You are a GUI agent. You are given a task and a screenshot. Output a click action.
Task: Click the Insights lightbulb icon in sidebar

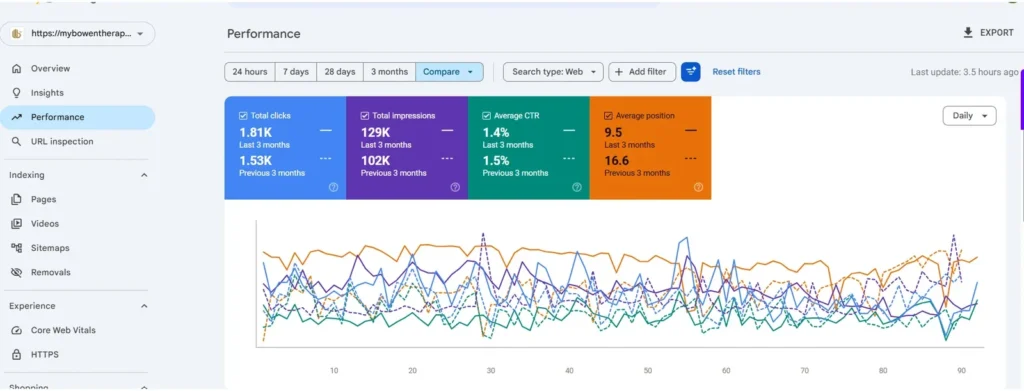[x=17, y=93]
